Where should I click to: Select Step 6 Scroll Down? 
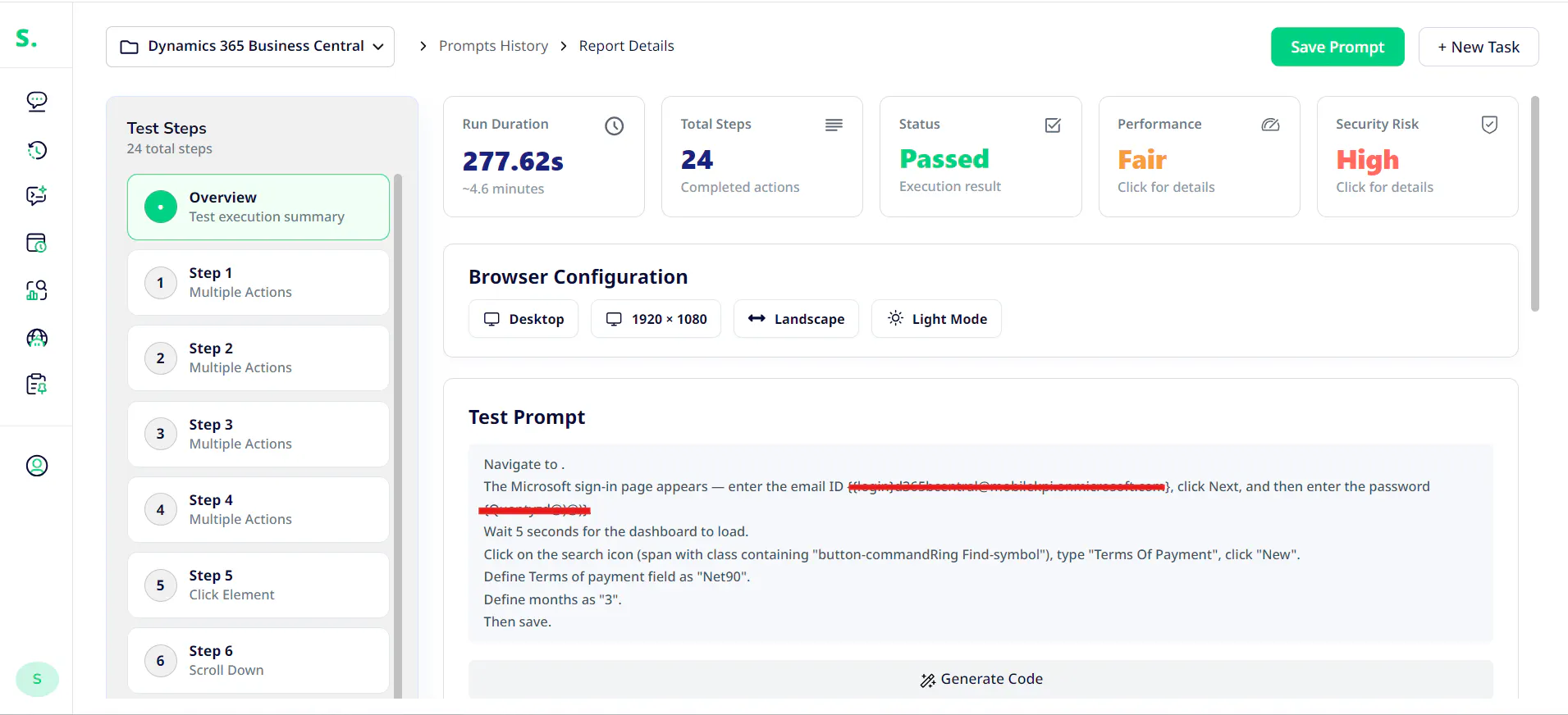click(x=258, y=660)
